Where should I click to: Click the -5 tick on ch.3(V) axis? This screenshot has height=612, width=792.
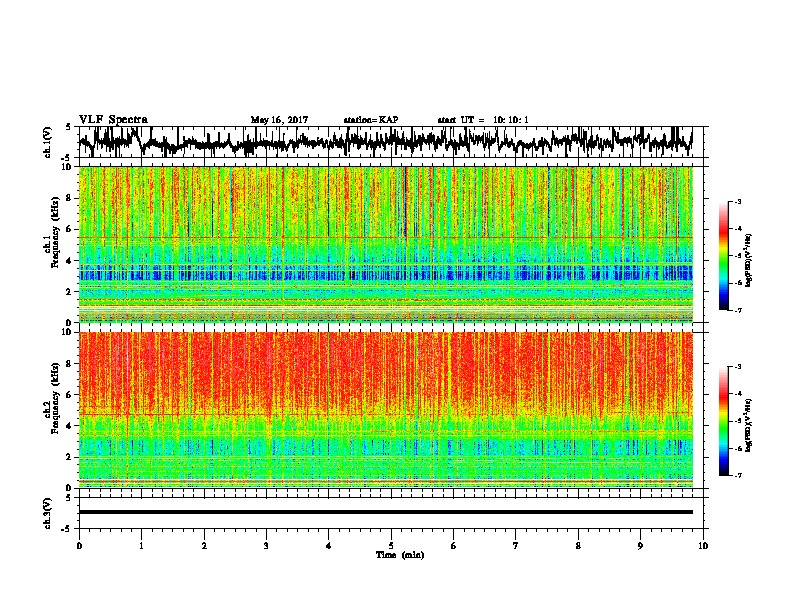coord(66,529)
